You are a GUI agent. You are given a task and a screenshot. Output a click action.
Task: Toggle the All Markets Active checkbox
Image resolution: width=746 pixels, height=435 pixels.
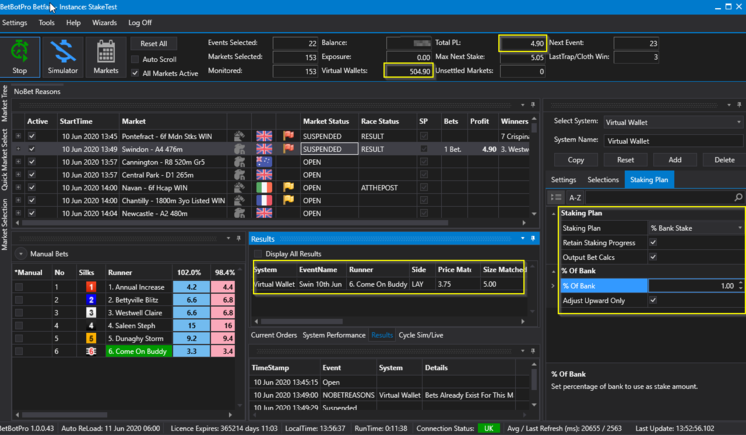point(135,73)
